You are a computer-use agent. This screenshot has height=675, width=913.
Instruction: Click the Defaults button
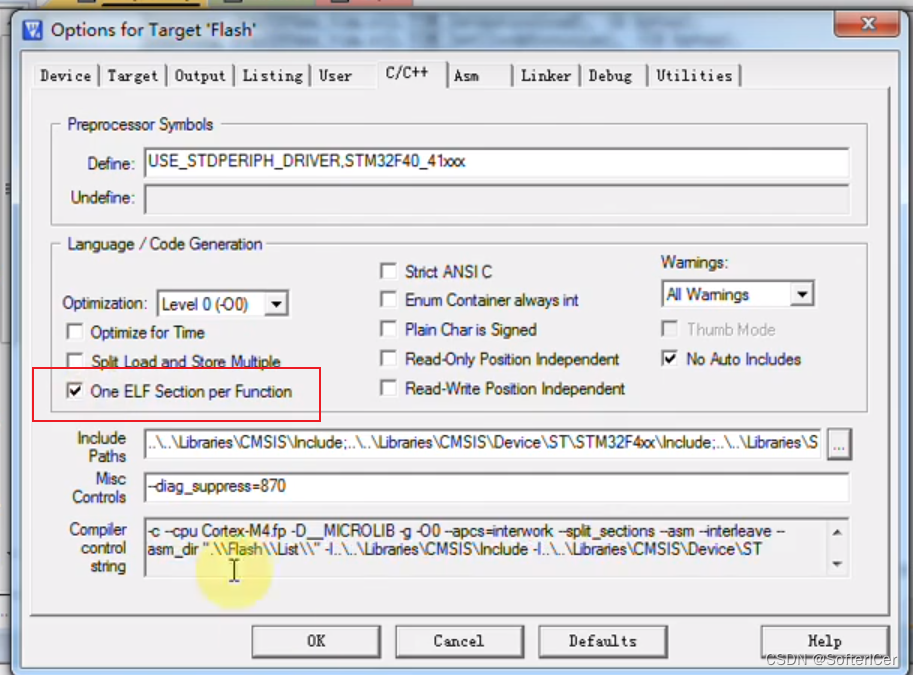[x=603, y=641]
